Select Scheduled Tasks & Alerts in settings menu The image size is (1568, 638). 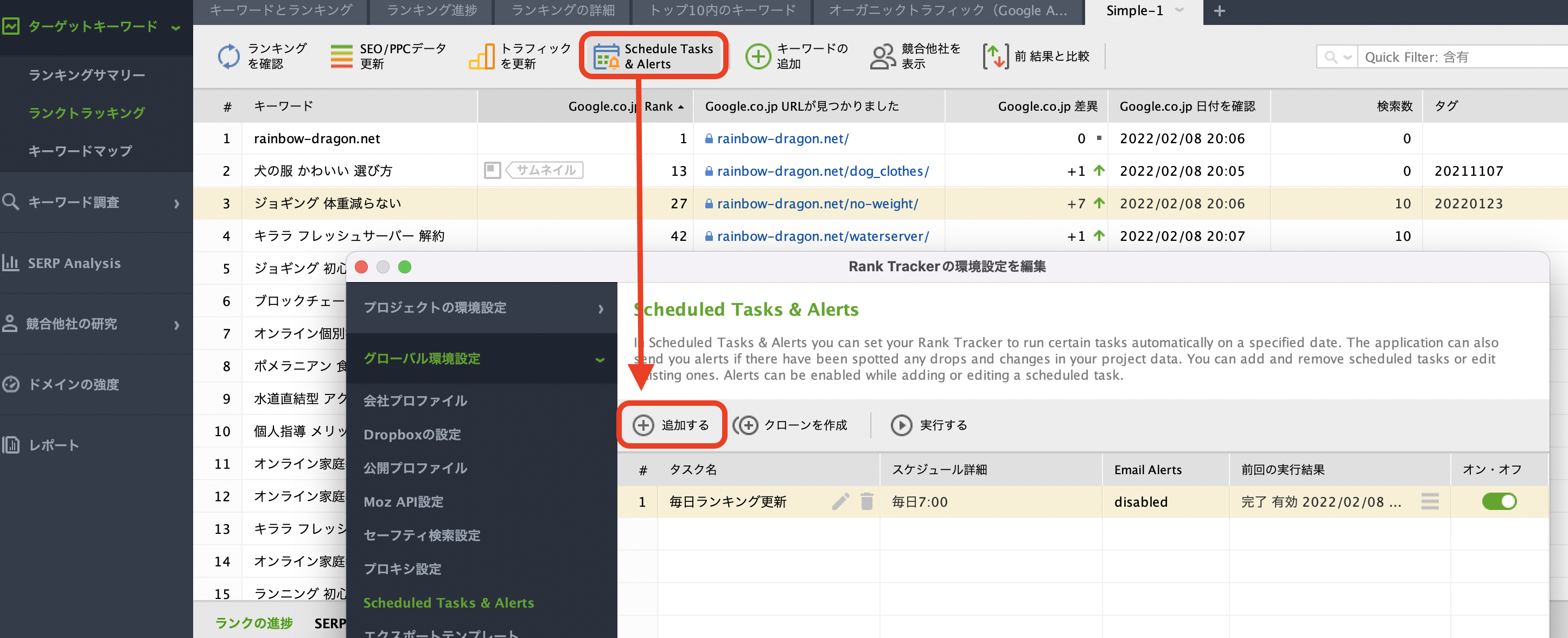(x=449, y=603)
